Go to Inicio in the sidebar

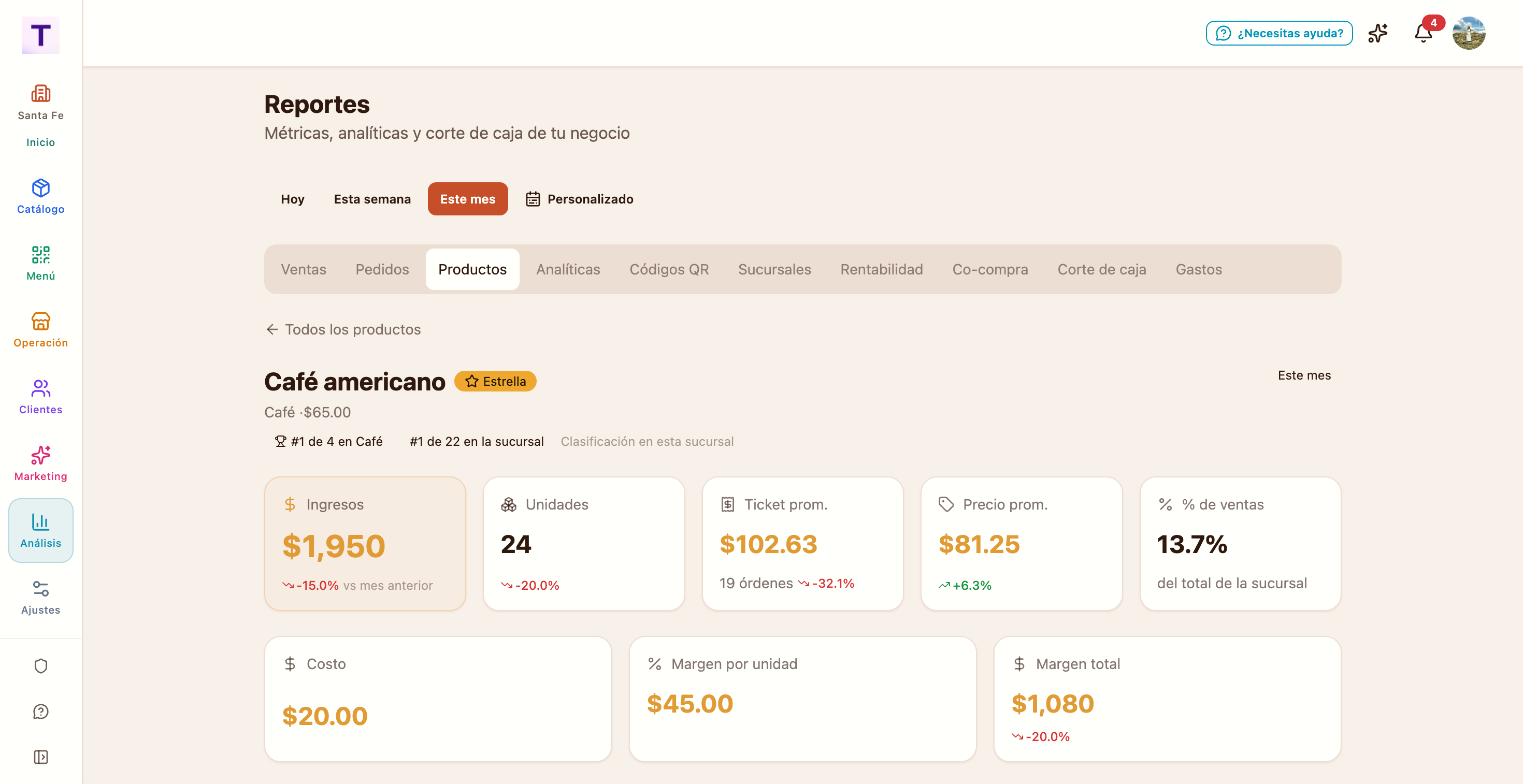tap(40, 142)
